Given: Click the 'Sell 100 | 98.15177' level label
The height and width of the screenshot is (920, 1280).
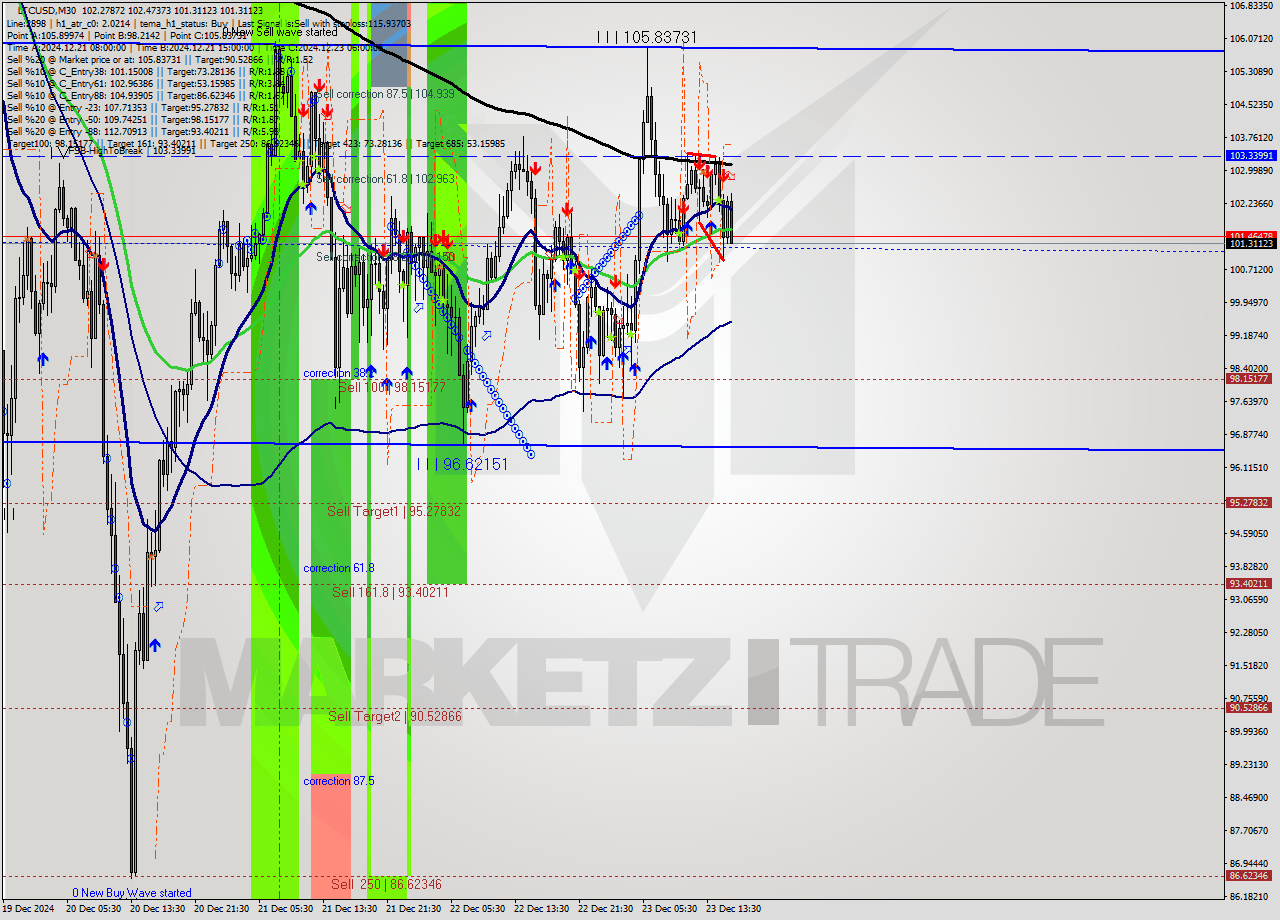Looking at the screenshot, I should [x=392, y=386].
